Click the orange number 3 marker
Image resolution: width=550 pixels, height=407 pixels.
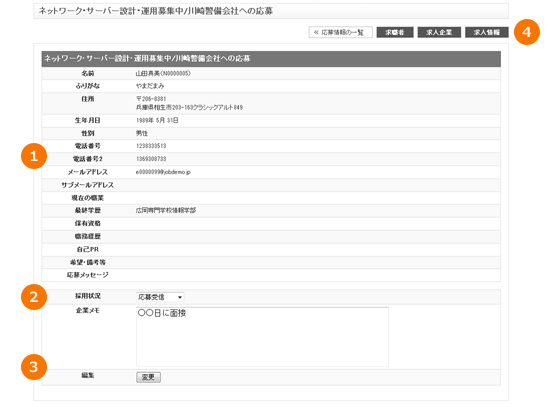pos(34,367)
